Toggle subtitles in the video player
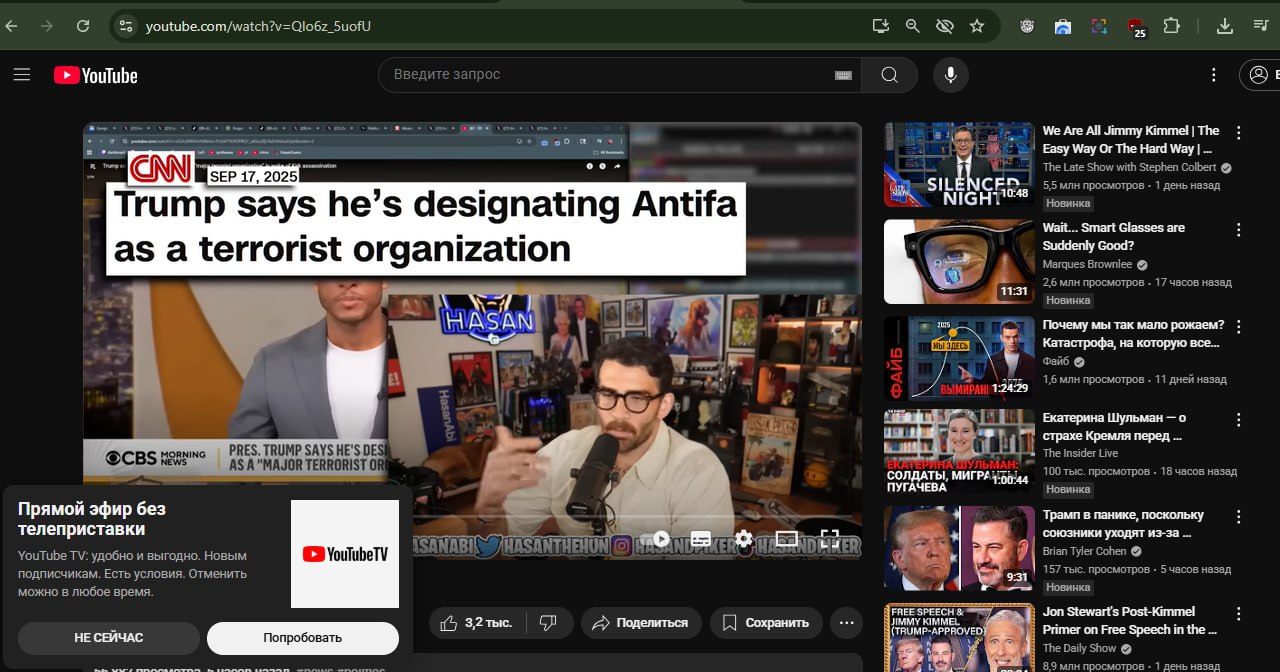This screenshot has height=672, width=1280. coord(701,539)
